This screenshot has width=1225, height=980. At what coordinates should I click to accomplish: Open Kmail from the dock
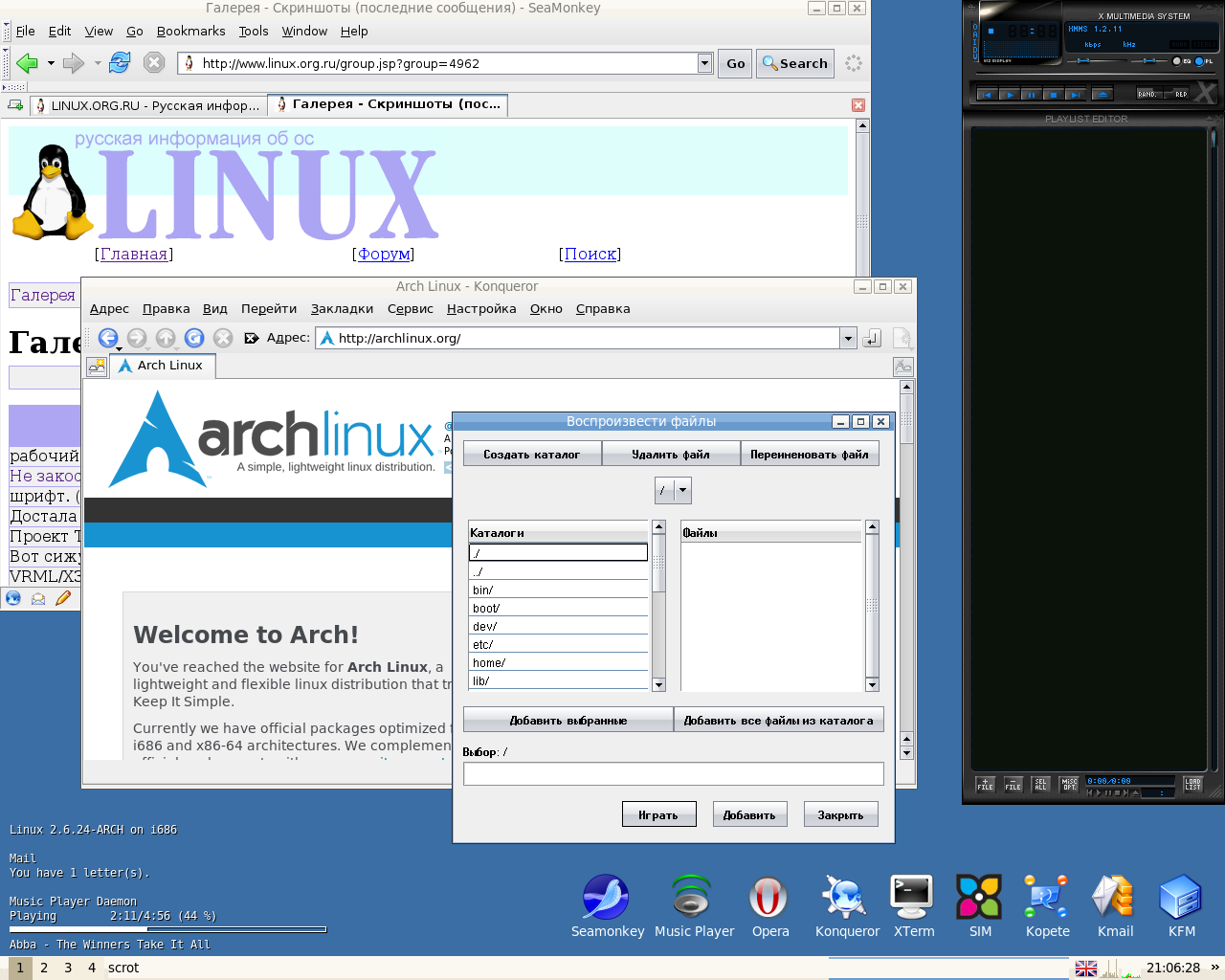1114,907
